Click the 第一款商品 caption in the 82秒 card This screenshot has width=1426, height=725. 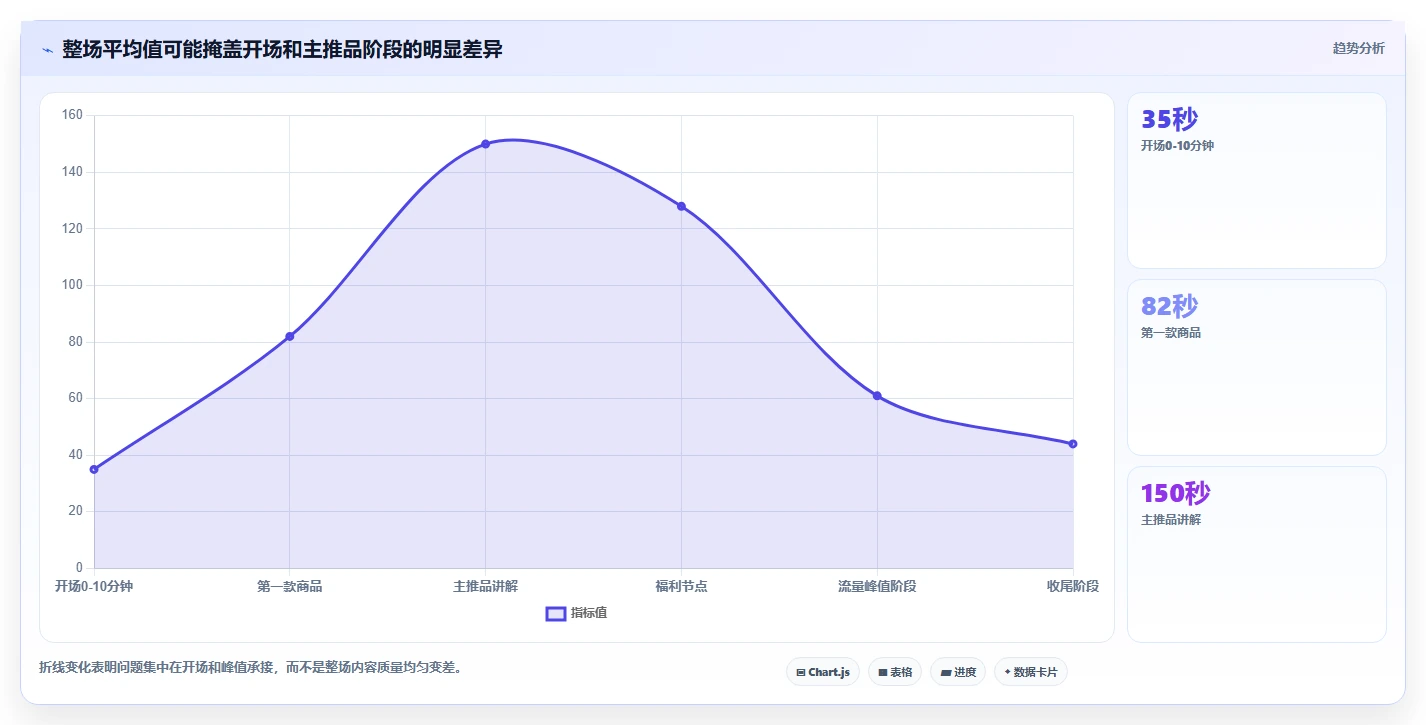click(1171, 332)
